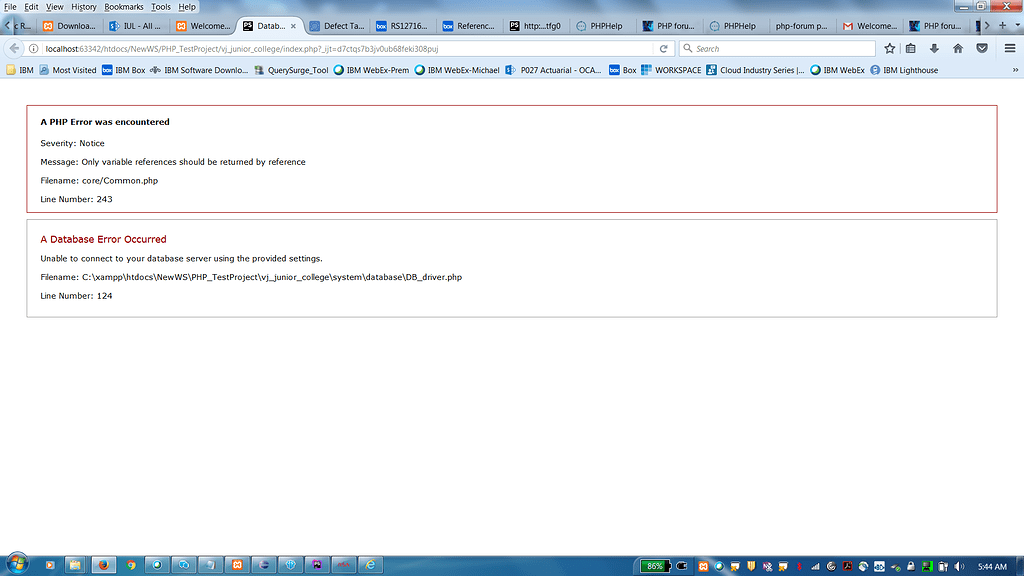Click the Windows Start button
The width and height of the screenshot is (1024, 576).
18,565
